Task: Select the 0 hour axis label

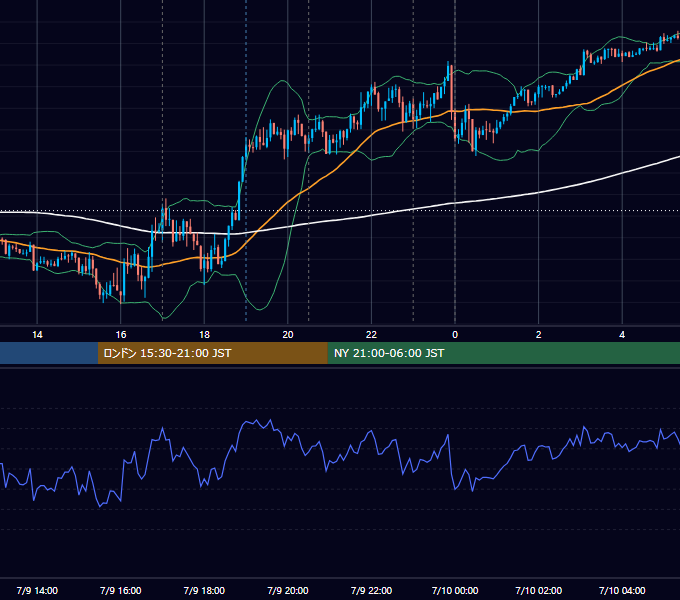Action: point(455,335)
